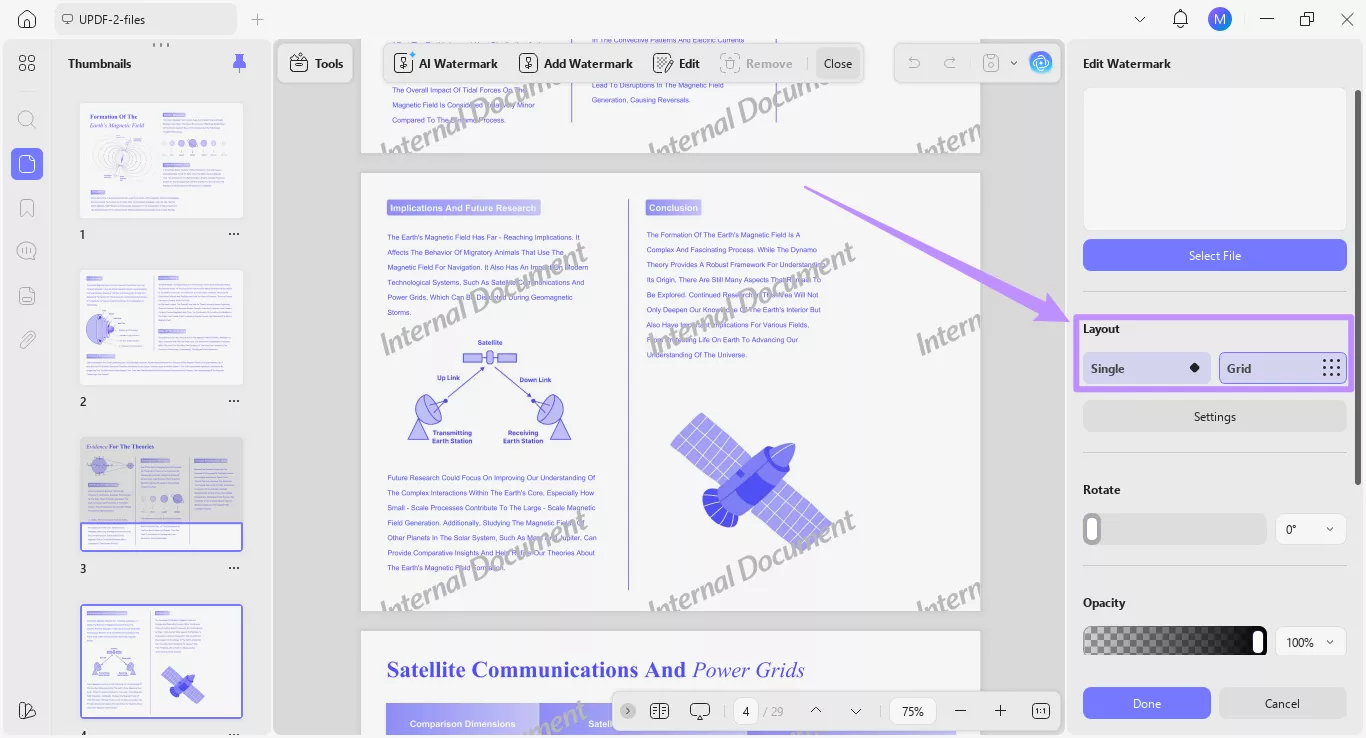Expand the save options dropdown arrow
The width and height of the screenshot is (1366, 738).
[1014, 62]
